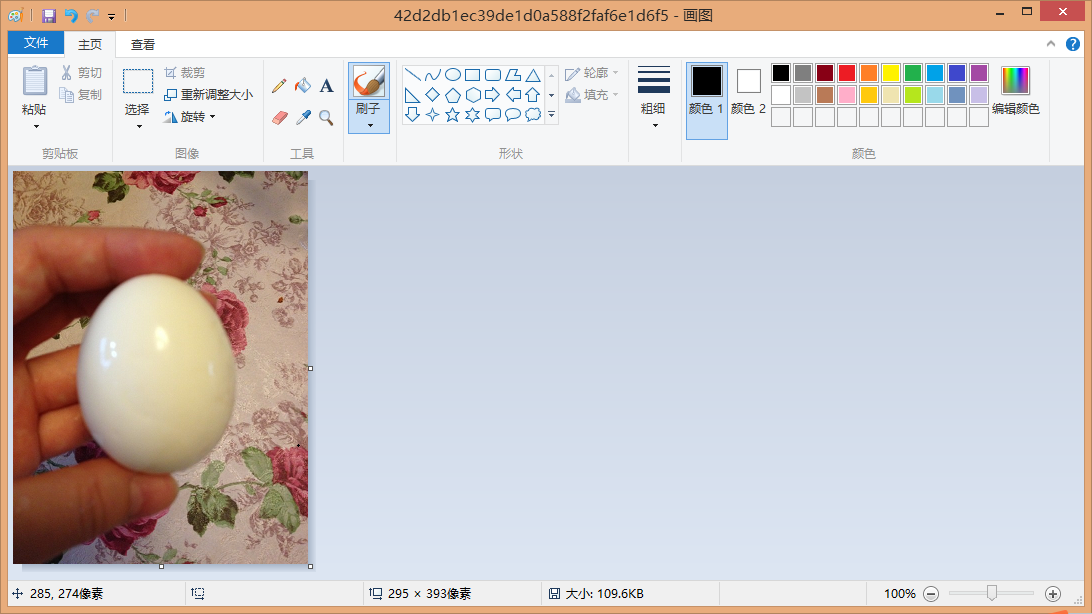1092x614 pixels.
Task: Switch to the Home (主页) tab
Action: 90,45
